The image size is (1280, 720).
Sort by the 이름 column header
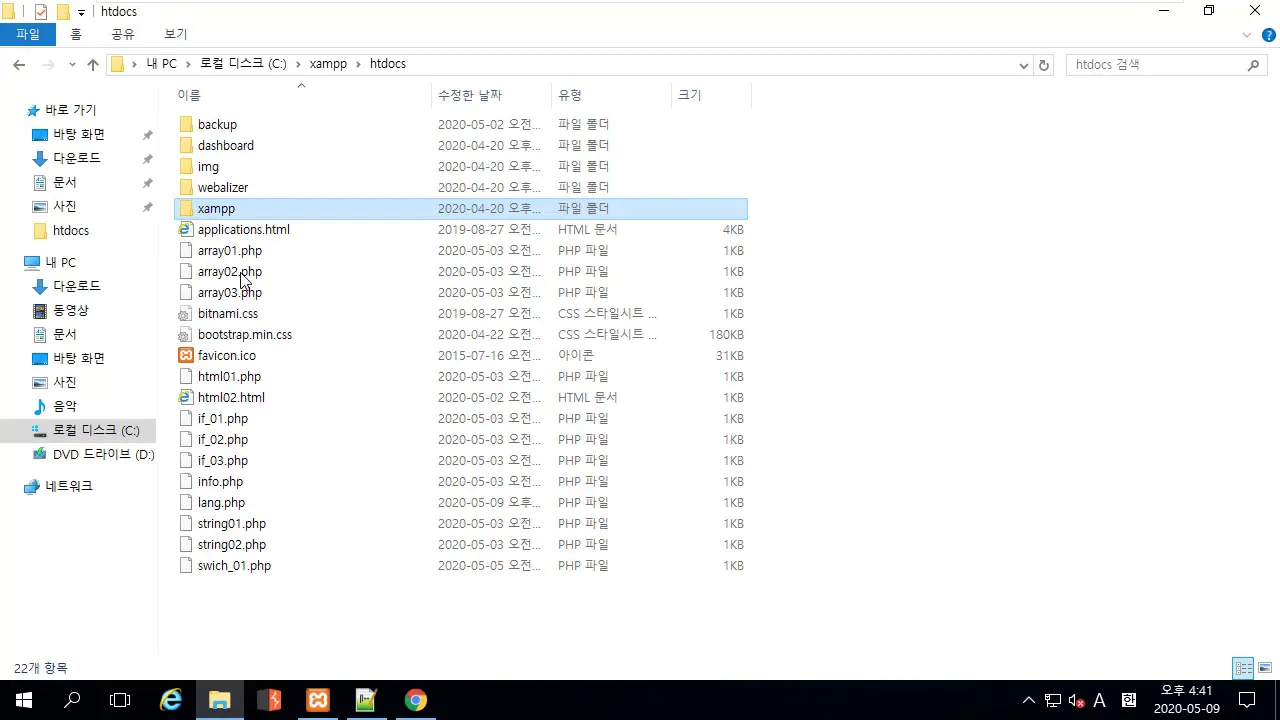pyautogui.click(x=304, y=95)
